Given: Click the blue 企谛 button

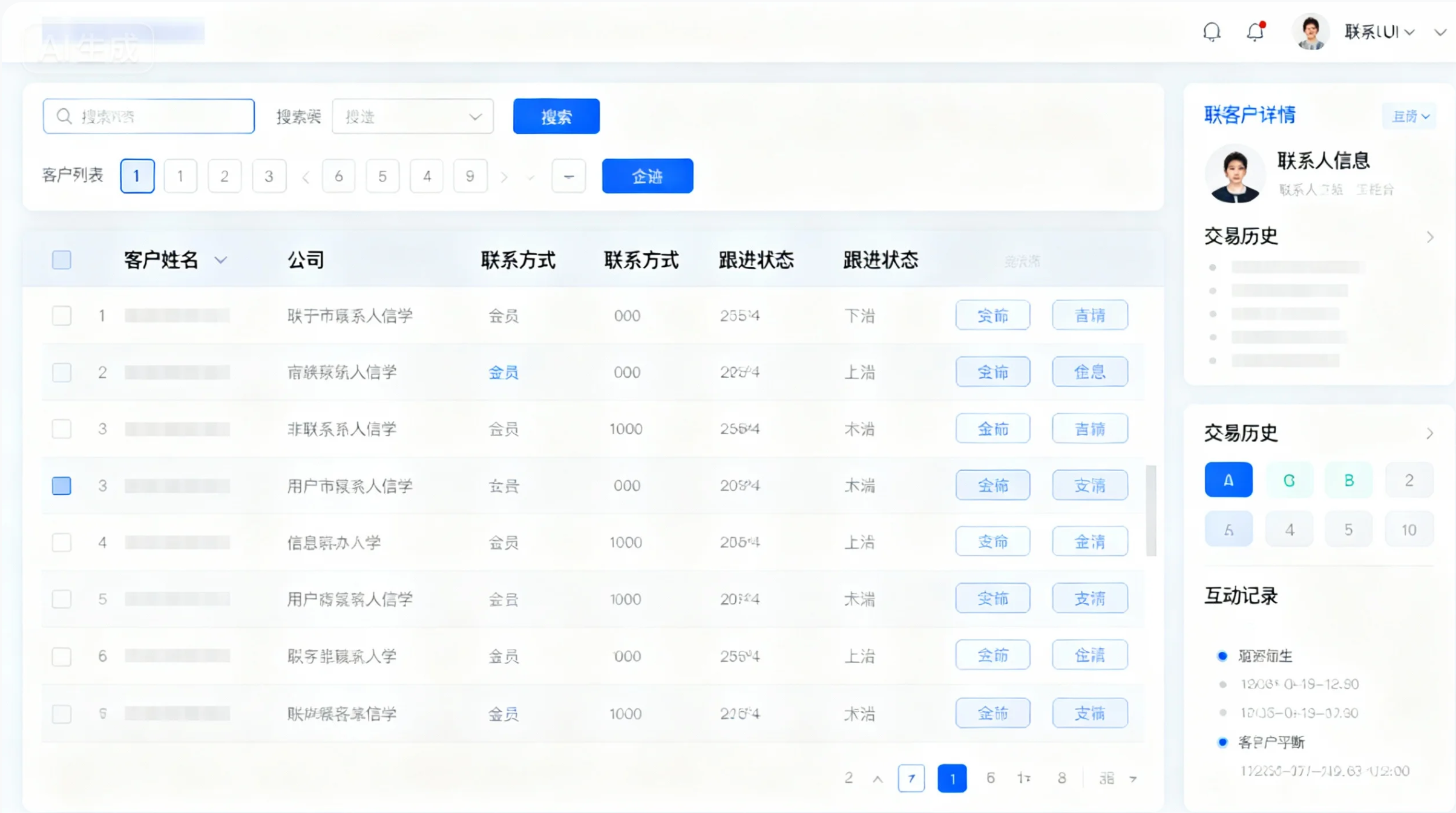Looking at the screenshot, I should pos(647,176).
